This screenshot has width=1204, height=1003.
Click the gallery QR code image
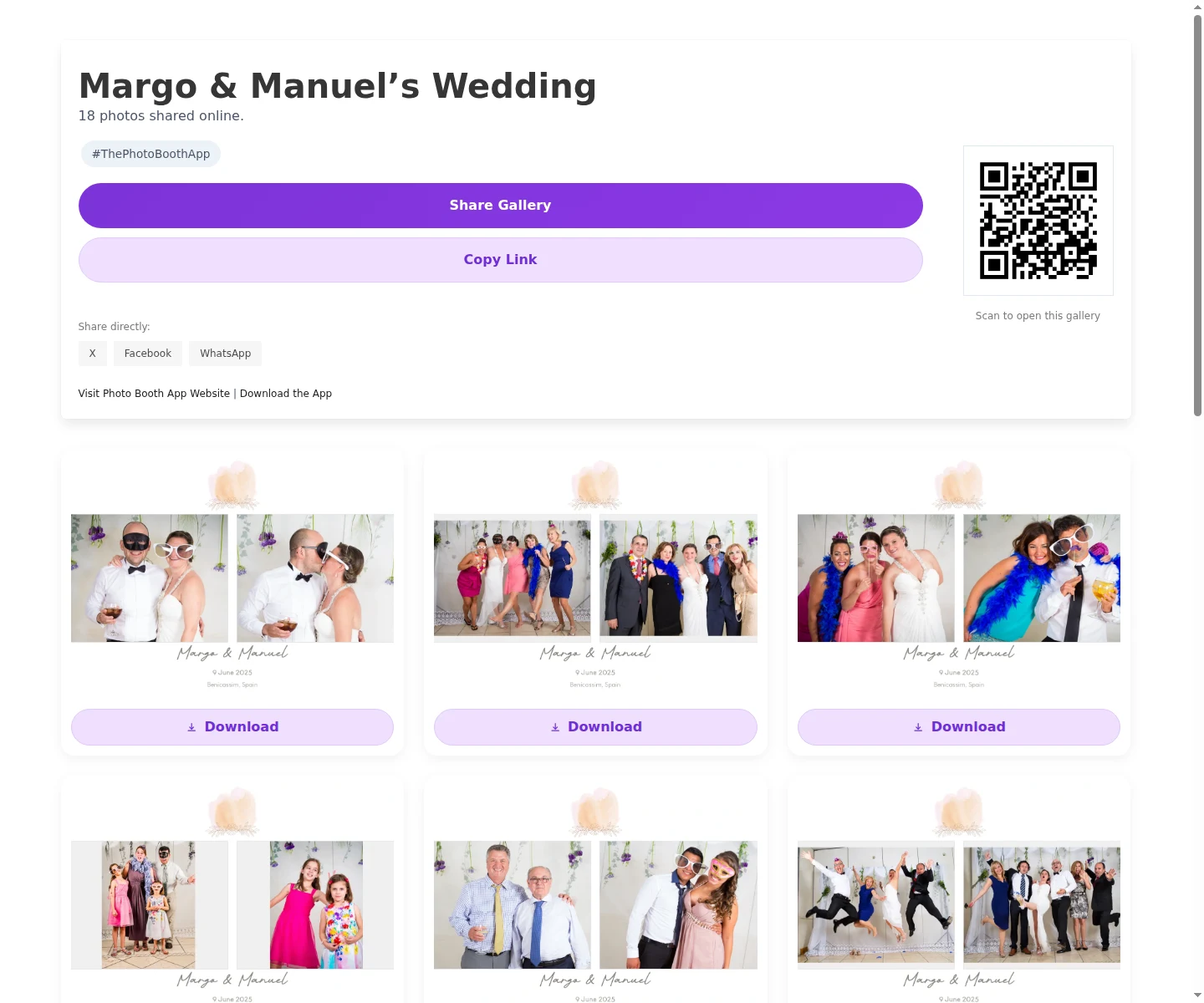tap(1038, 221)
